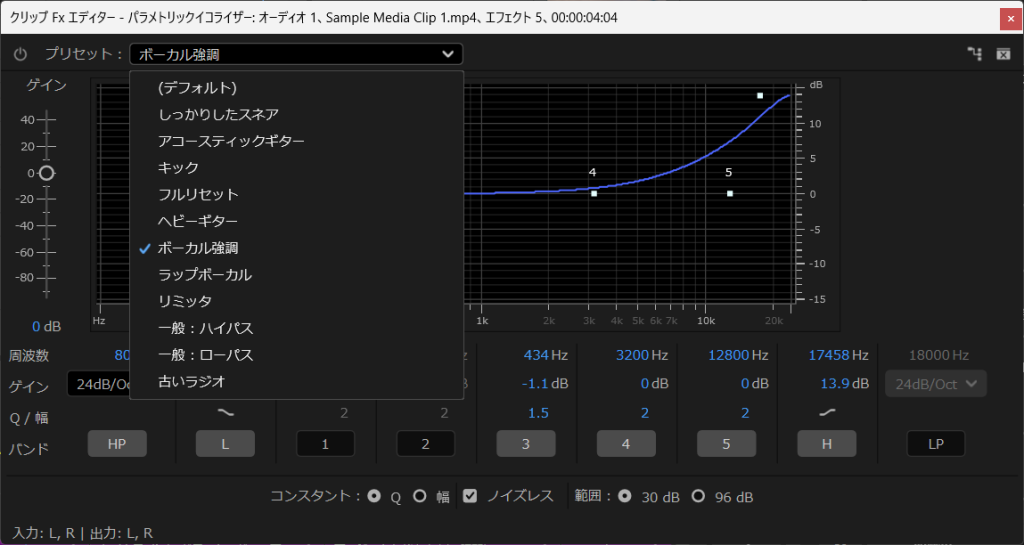Select the 96 dB range radio button
The width and height of the screenshot is (1024, 545).
click(698, 496)
